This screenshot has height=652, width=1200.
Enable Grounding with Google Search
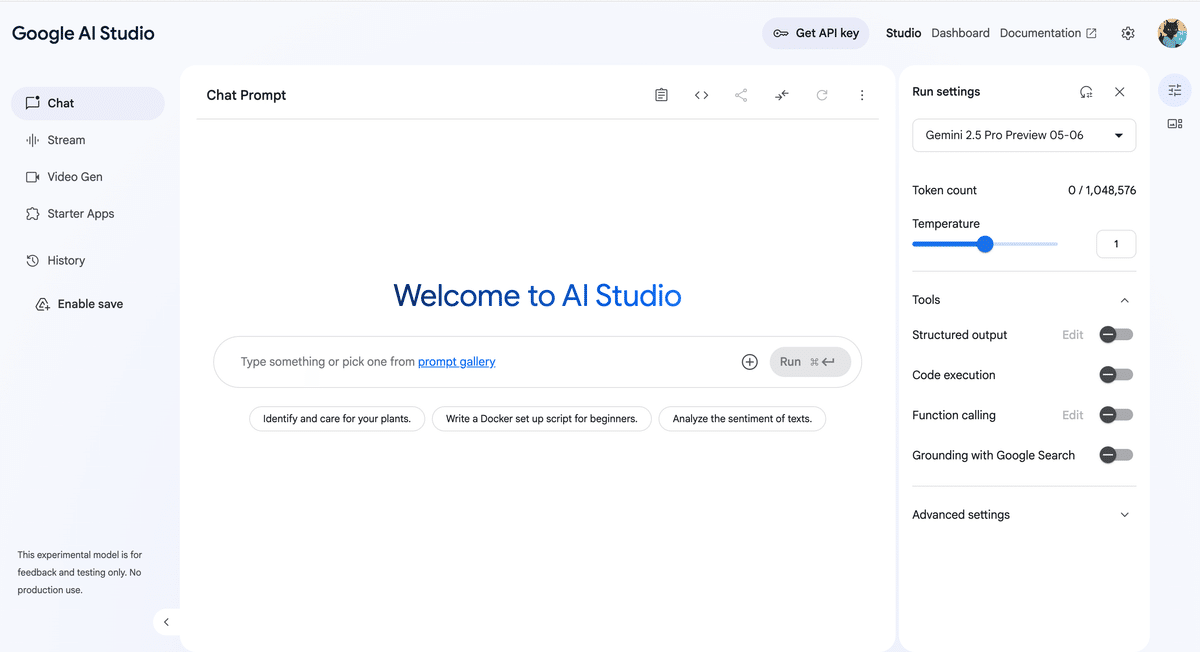(x=1115, y=455)
